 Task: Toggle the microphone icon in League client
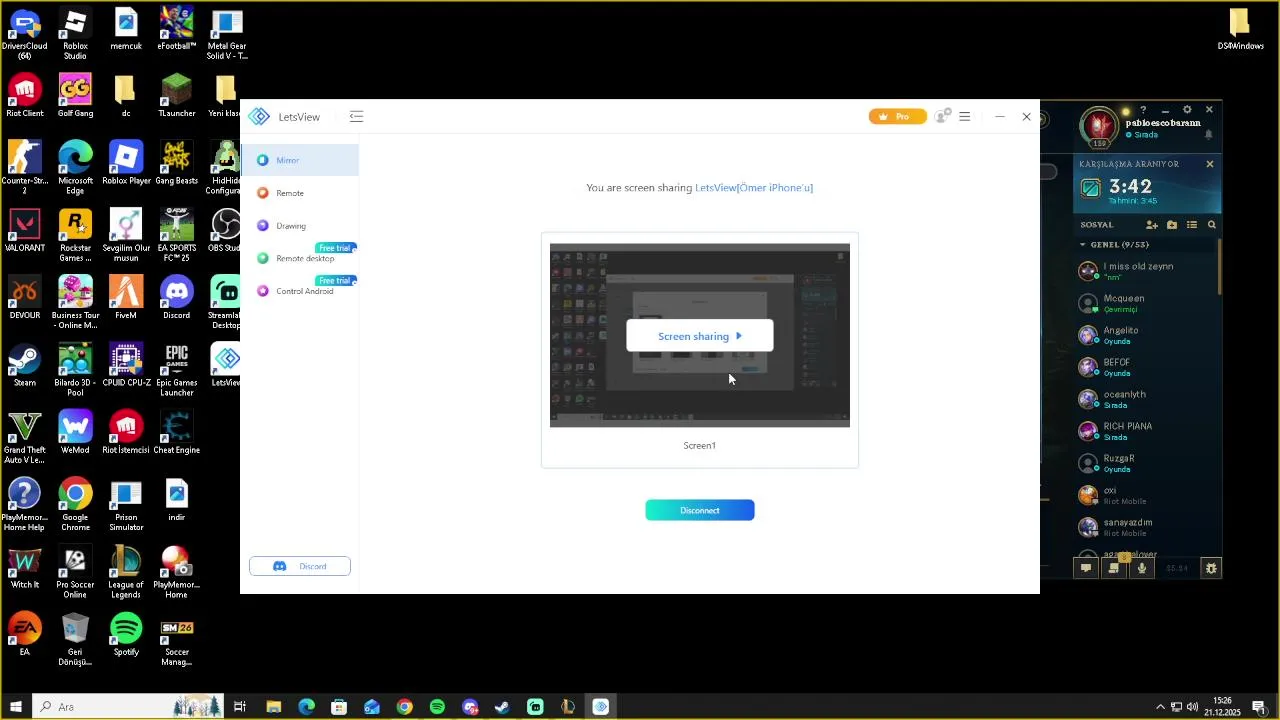tap(1142, 568)
